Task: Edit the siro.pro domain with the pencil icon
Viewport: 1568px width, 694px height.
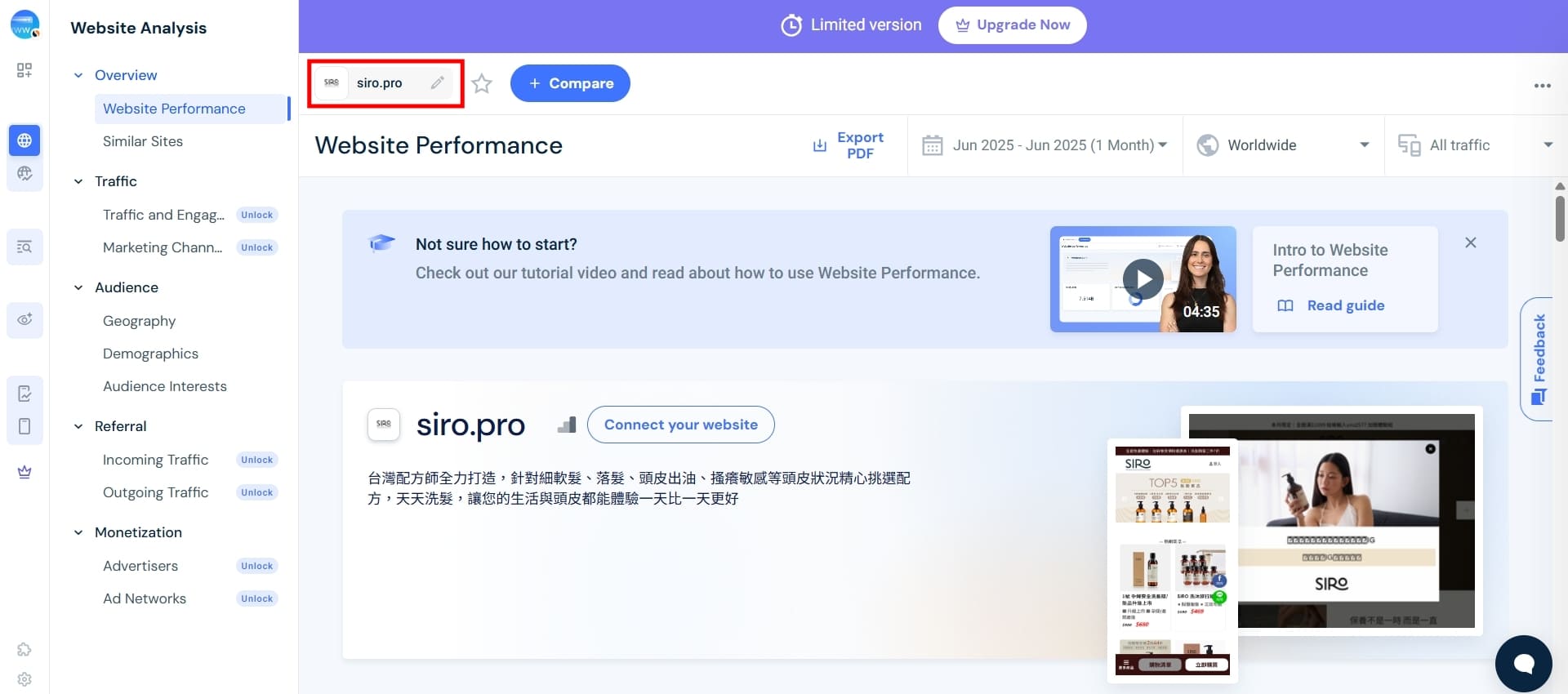Action: pyautogui.click(x=438, y=82)
